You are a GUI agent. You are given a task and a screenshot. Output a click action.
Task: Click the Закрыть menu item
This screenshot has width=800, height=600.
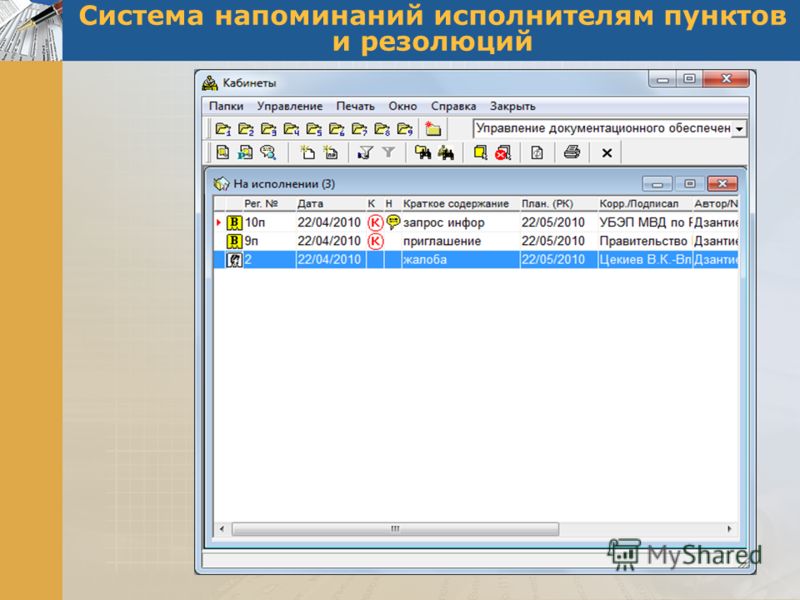coord(512,107)
